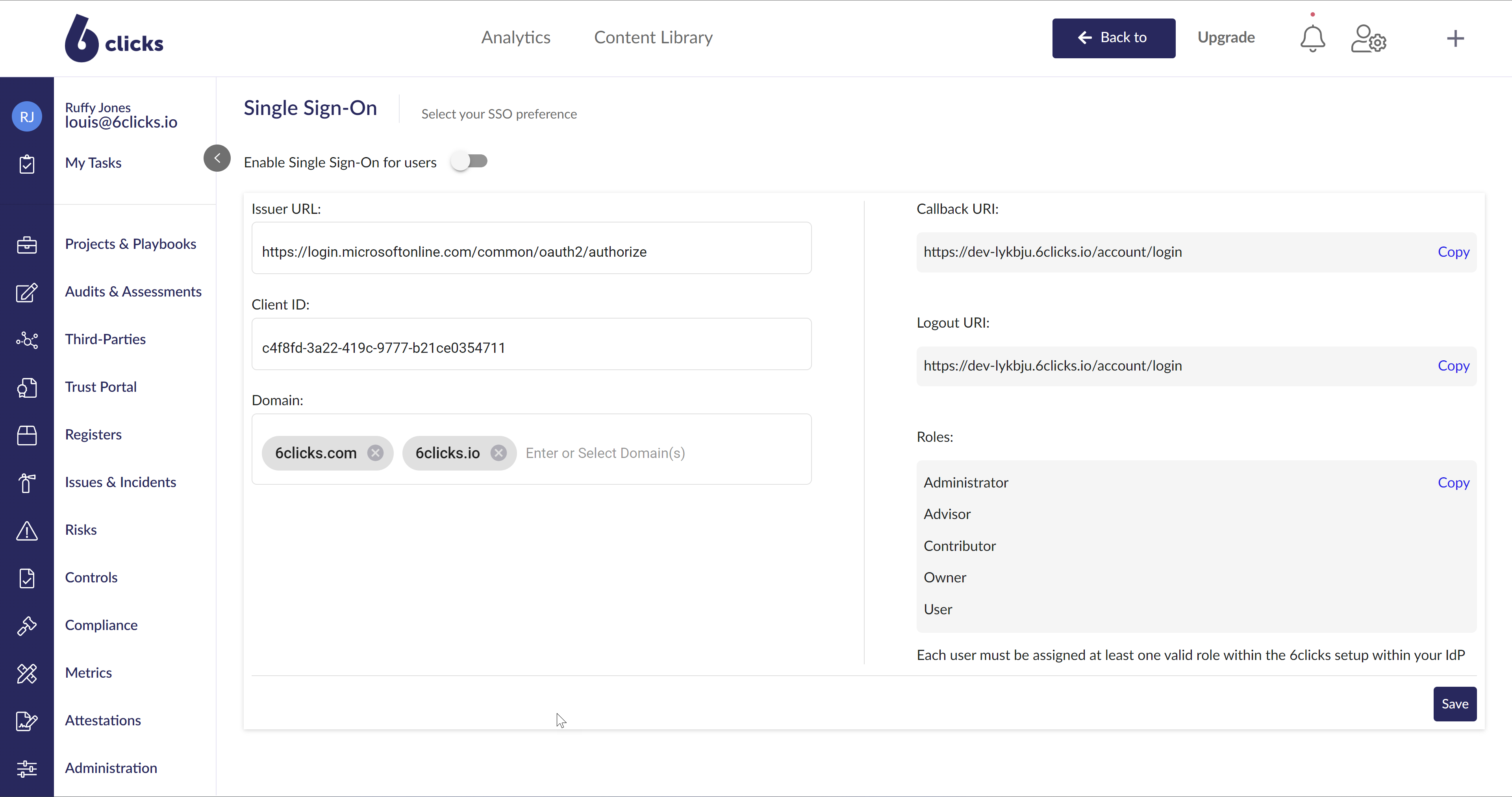The width and height of the screenshot is (1512, 797).
Task: Open Projects & Playbooks
Action: pyautogui.click(x=131, y=244)
